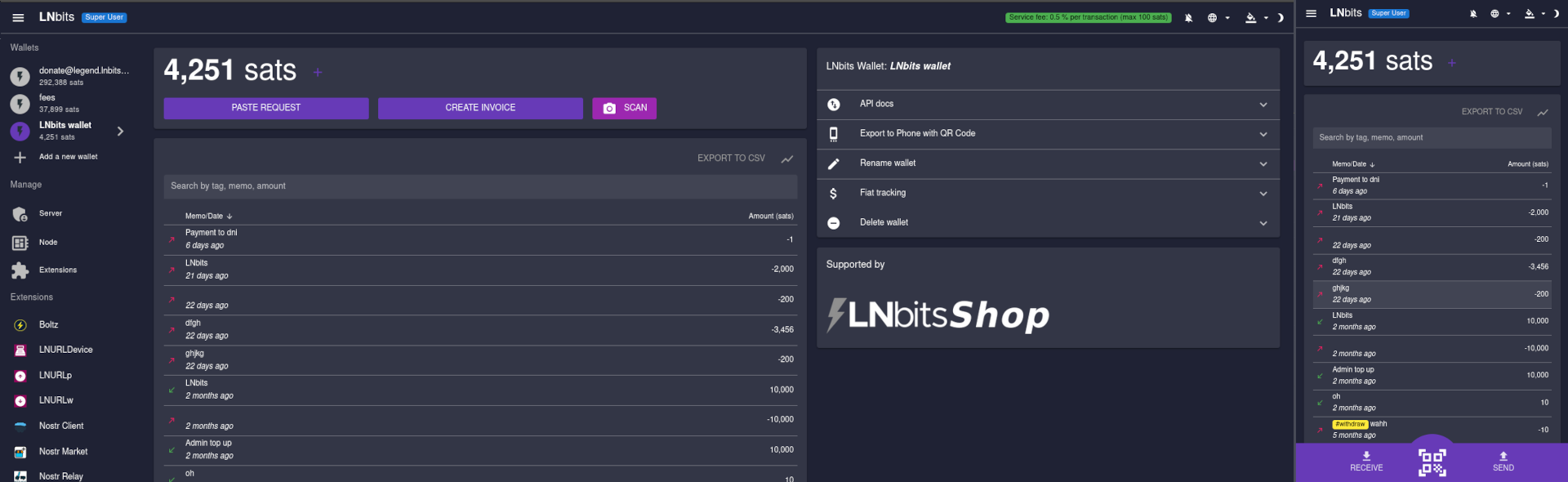1568x482 pixels.
Task: Sort by Memo/Date header in mobile view
Action: (x=1354, y=164)
